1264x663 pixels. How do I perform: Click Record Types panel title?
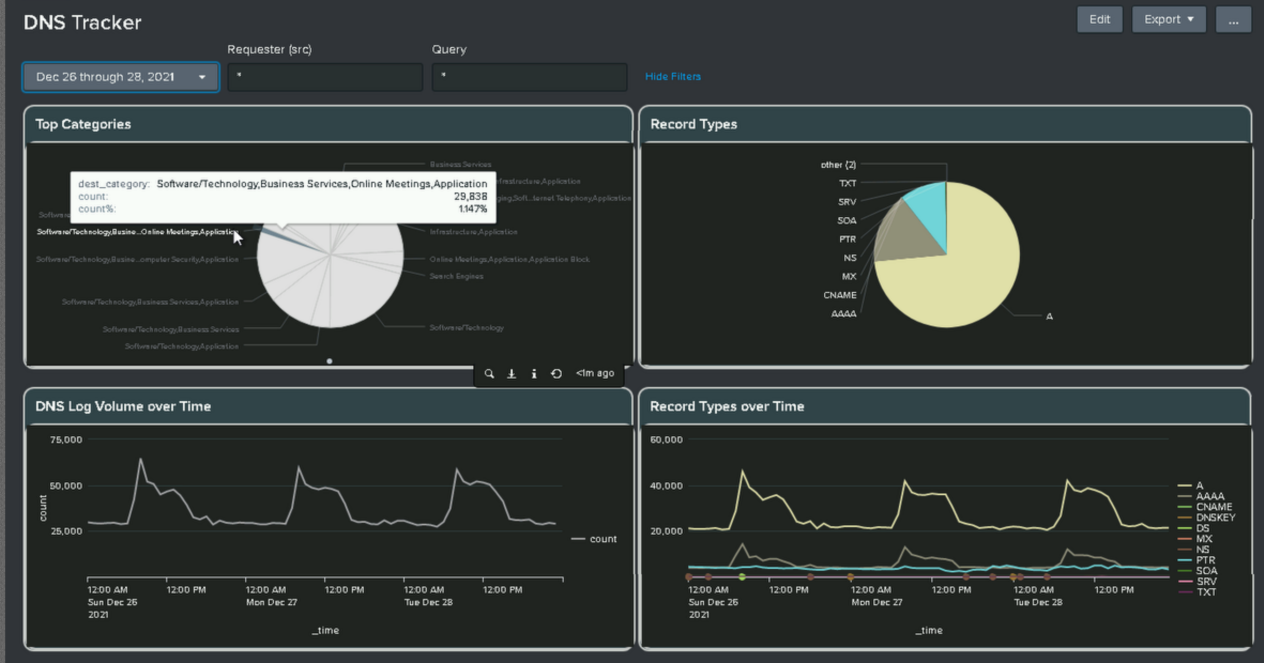click(694, 124)
